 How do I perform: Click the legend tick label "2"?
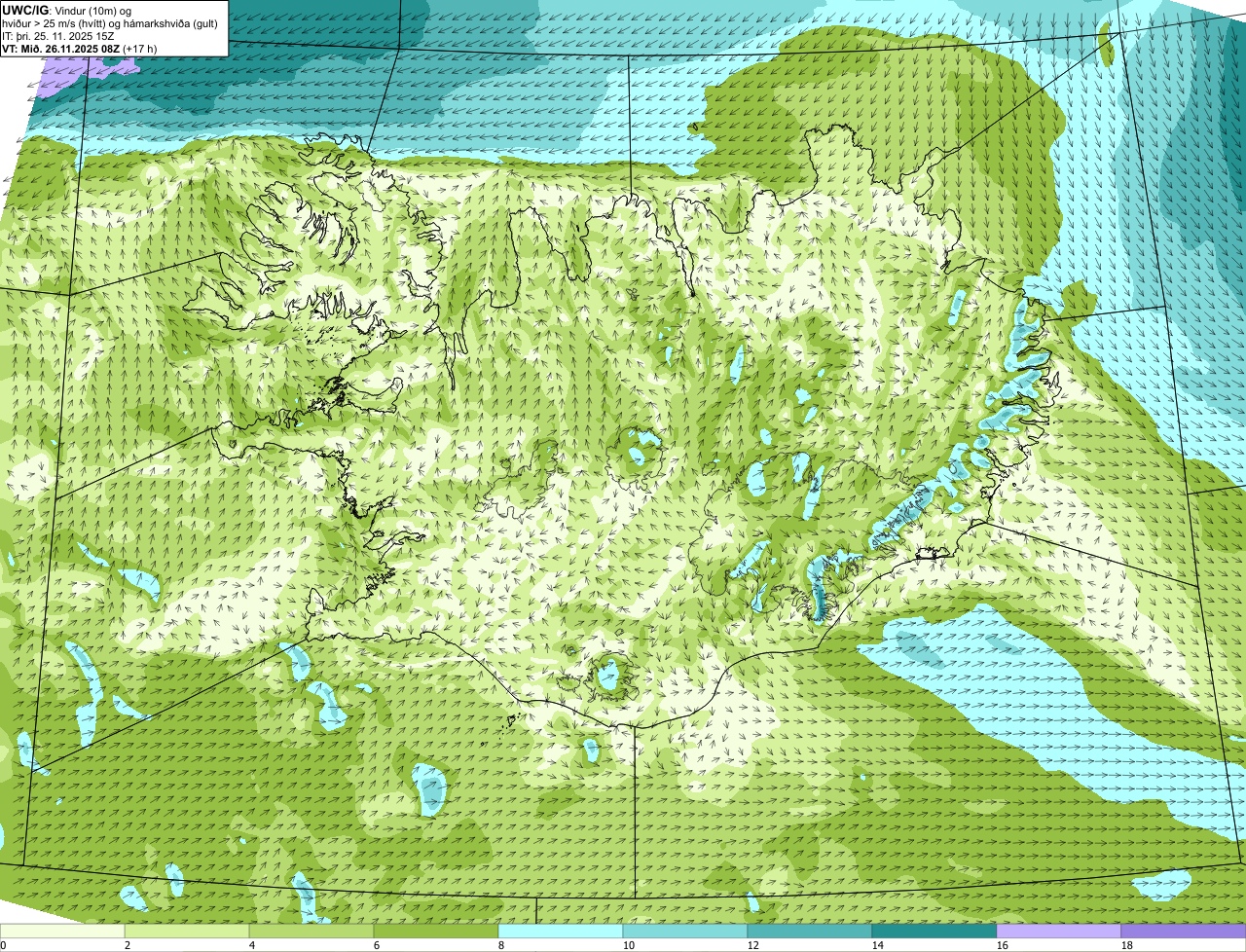coord(128,945)
